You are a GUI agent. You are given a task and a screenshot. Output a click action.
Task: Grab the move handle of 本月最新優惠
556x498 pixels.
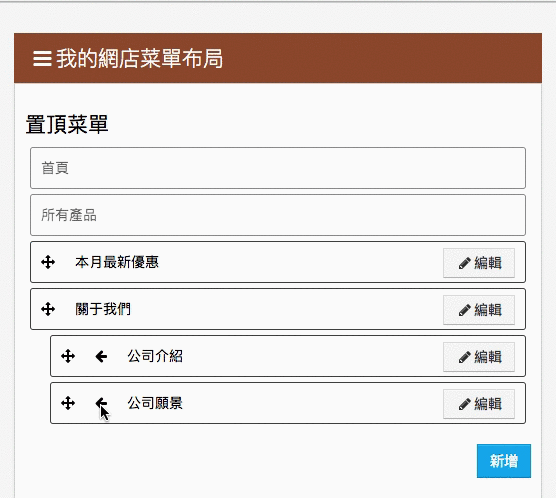point(48,262)
